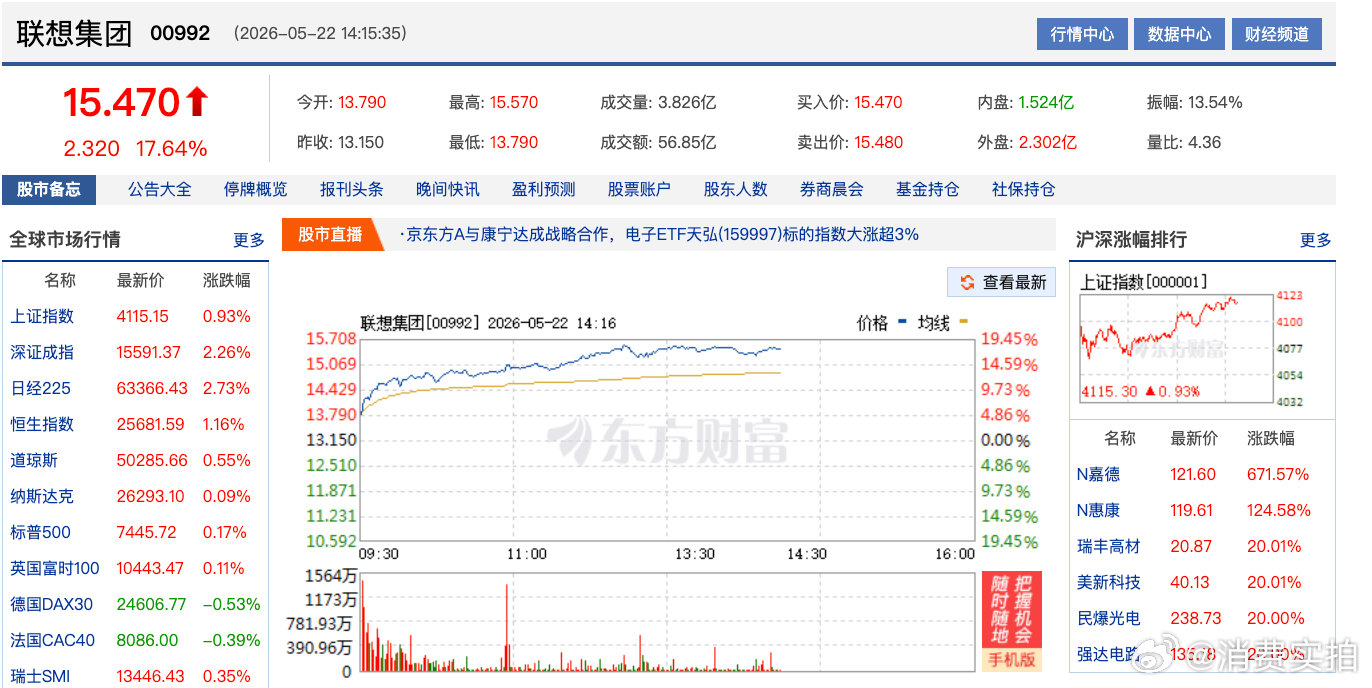Open the 股市直播 label
1372x688 pixels.
[330, 234]
